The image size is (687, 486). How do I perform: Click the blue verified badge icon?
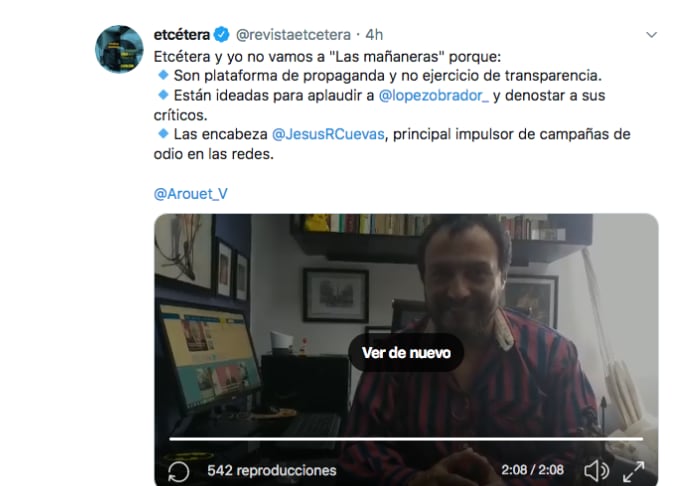pos(222,35)
